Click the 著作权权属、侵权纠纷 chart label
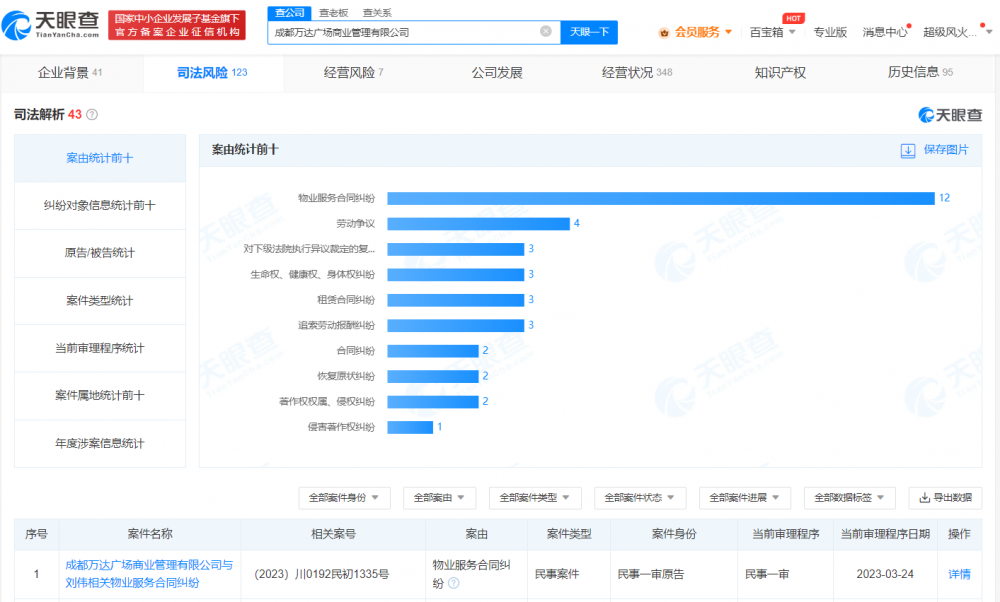The height and width of the screenshot is (602, 1000). [x=327, y=402]
